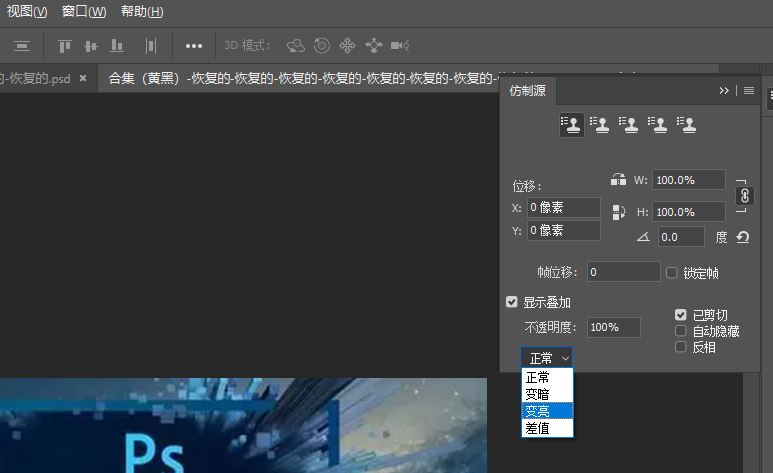This screenshot has width=773, height=473.
Task: Click the 3D 模式 label
Action: [x=247, y=46]
